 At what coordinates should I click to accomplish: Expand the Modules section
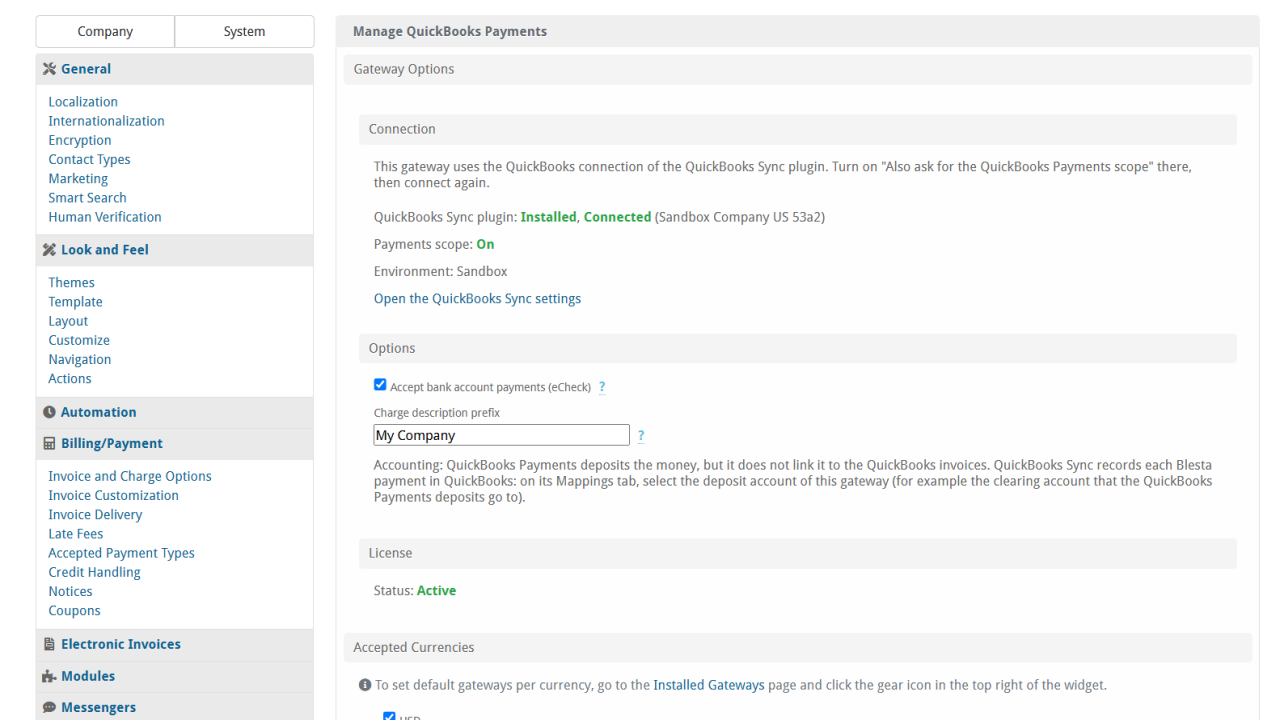coord(175,676)
